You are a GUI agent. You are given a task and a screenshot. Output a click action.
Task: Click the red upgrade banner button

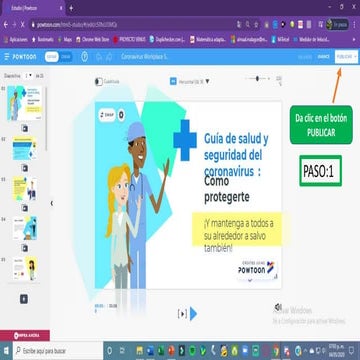click(x=25, y=336)
